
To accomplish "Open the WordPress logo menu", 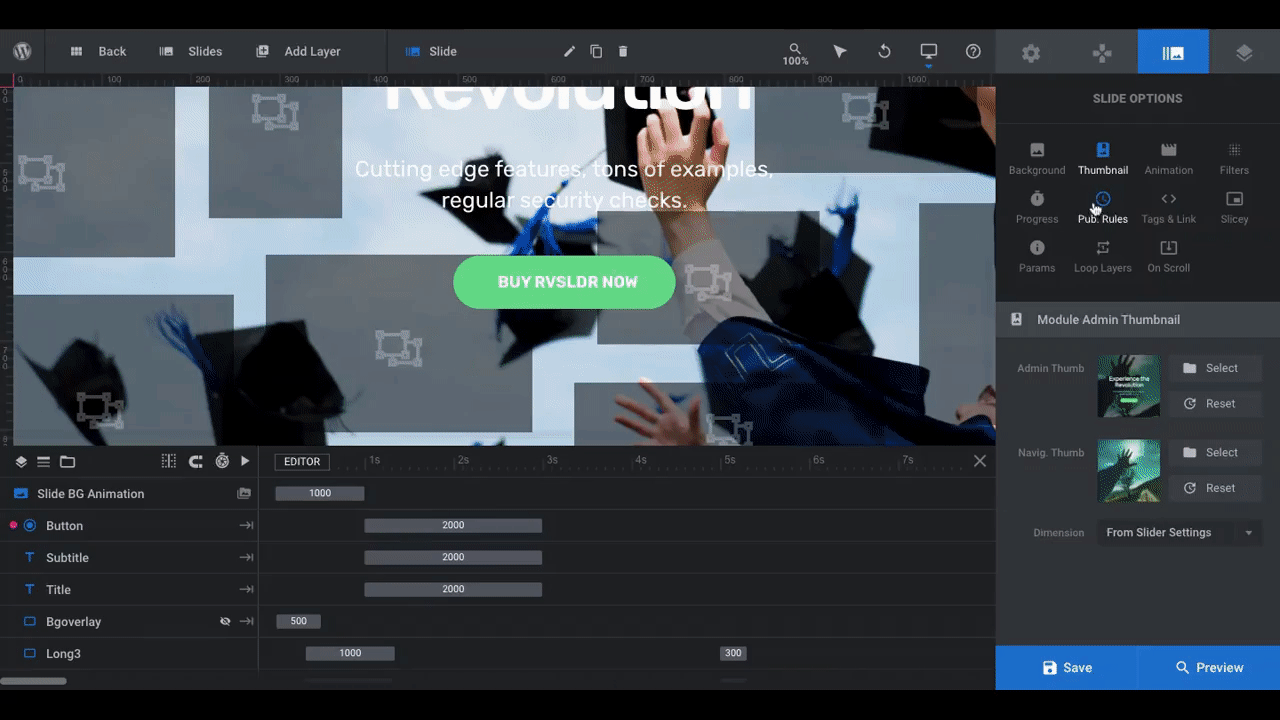I will click(x=22, y=51).
